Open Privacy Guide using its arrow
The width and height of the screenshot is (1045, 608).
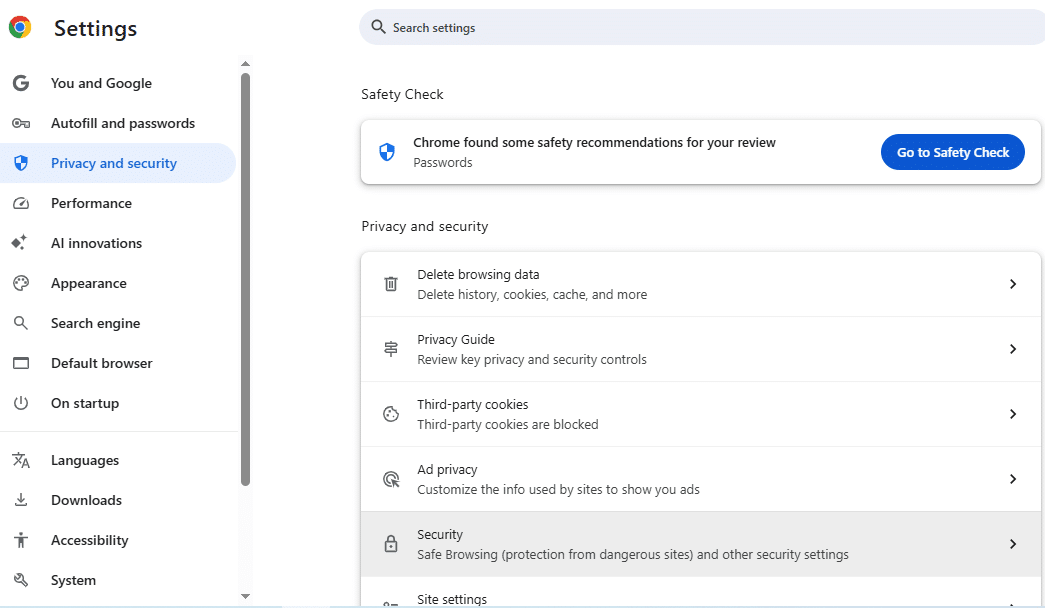[1012, 349]
